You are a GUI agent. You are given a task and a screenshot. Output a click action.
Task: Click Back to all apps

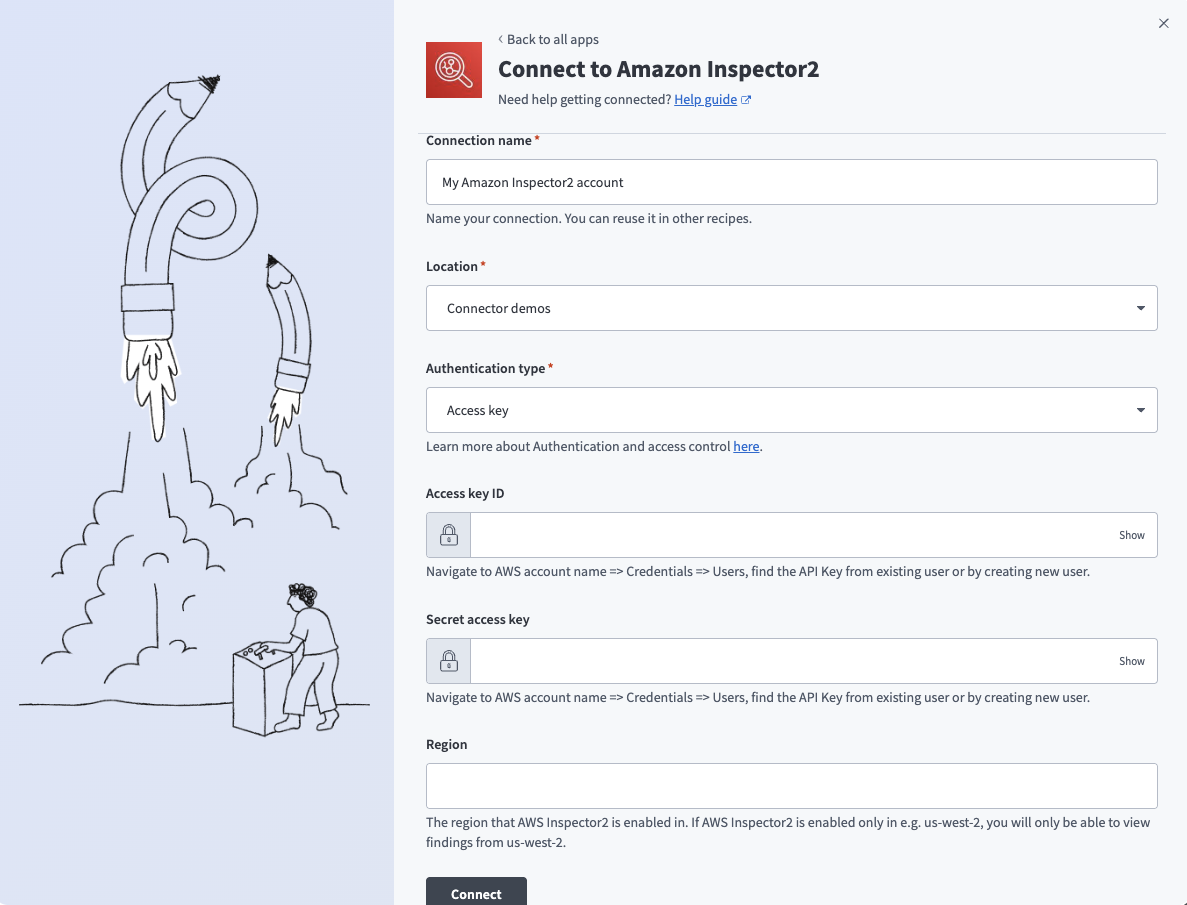coord(551,39)
